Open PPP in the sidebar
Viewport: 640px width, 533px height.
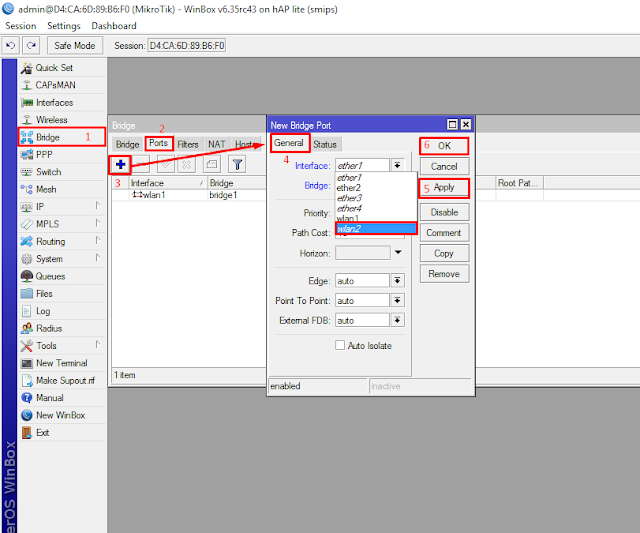pos(62,155)
